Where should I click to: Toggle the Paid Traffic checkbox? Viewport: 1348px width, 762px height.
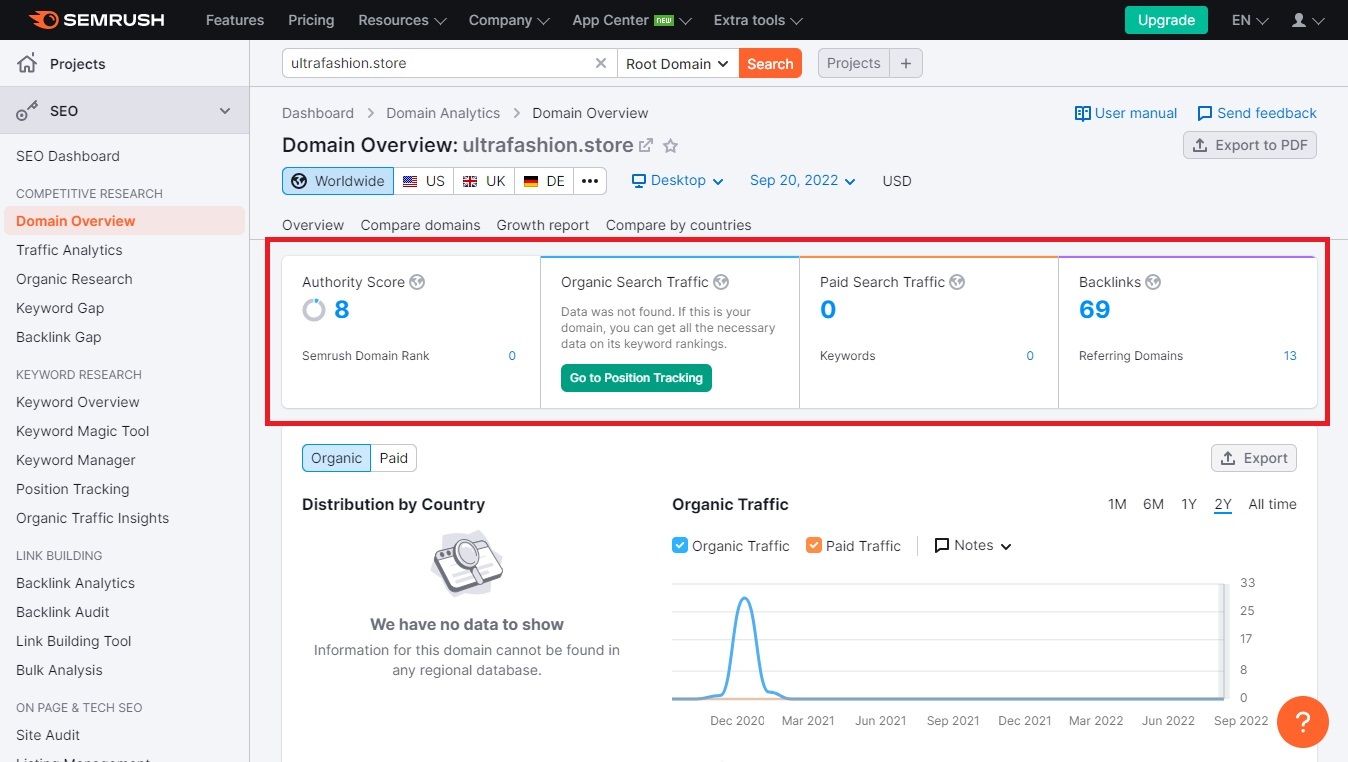814,545
